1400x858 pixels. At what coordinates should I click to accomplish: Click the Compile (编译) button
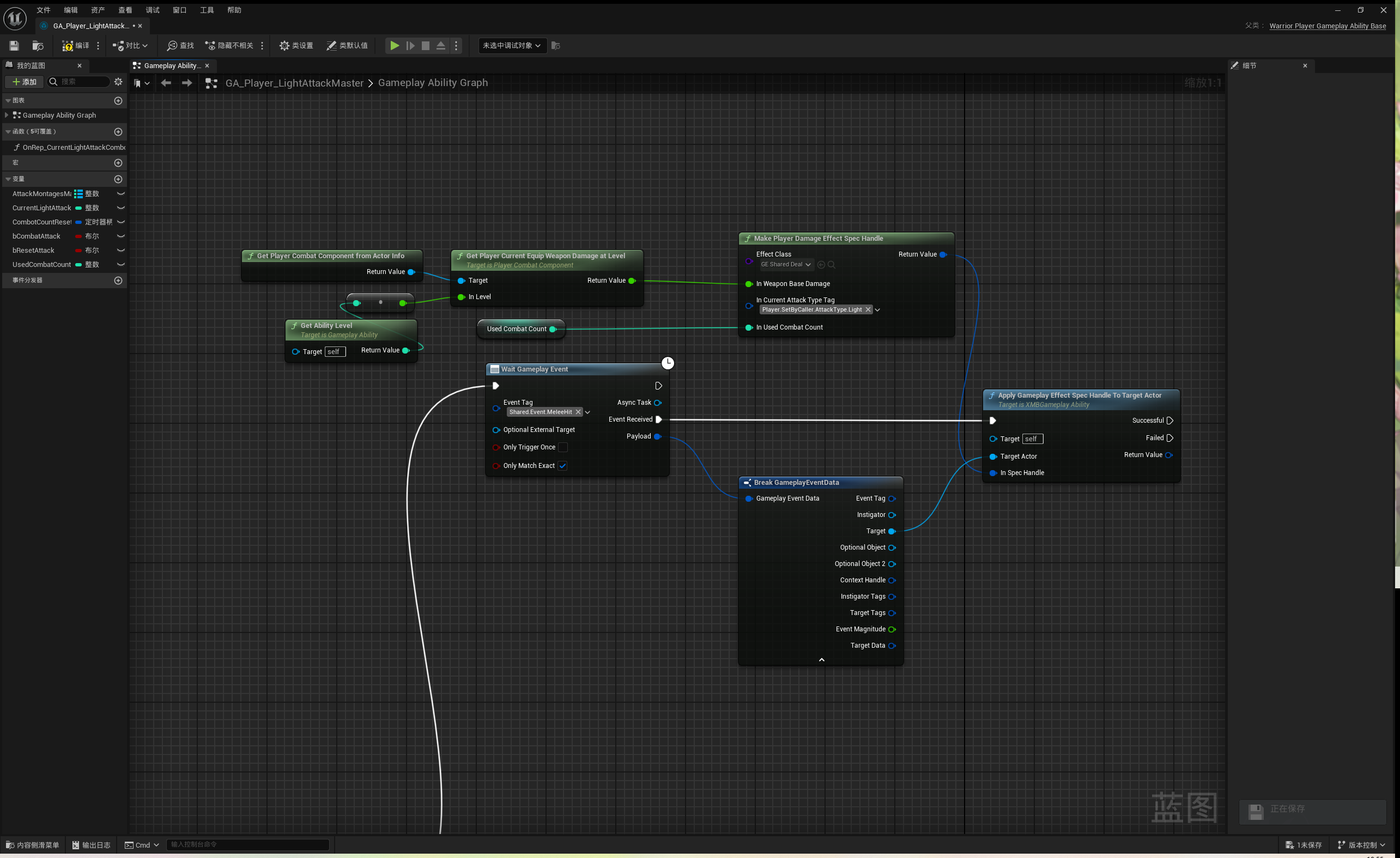76,45
